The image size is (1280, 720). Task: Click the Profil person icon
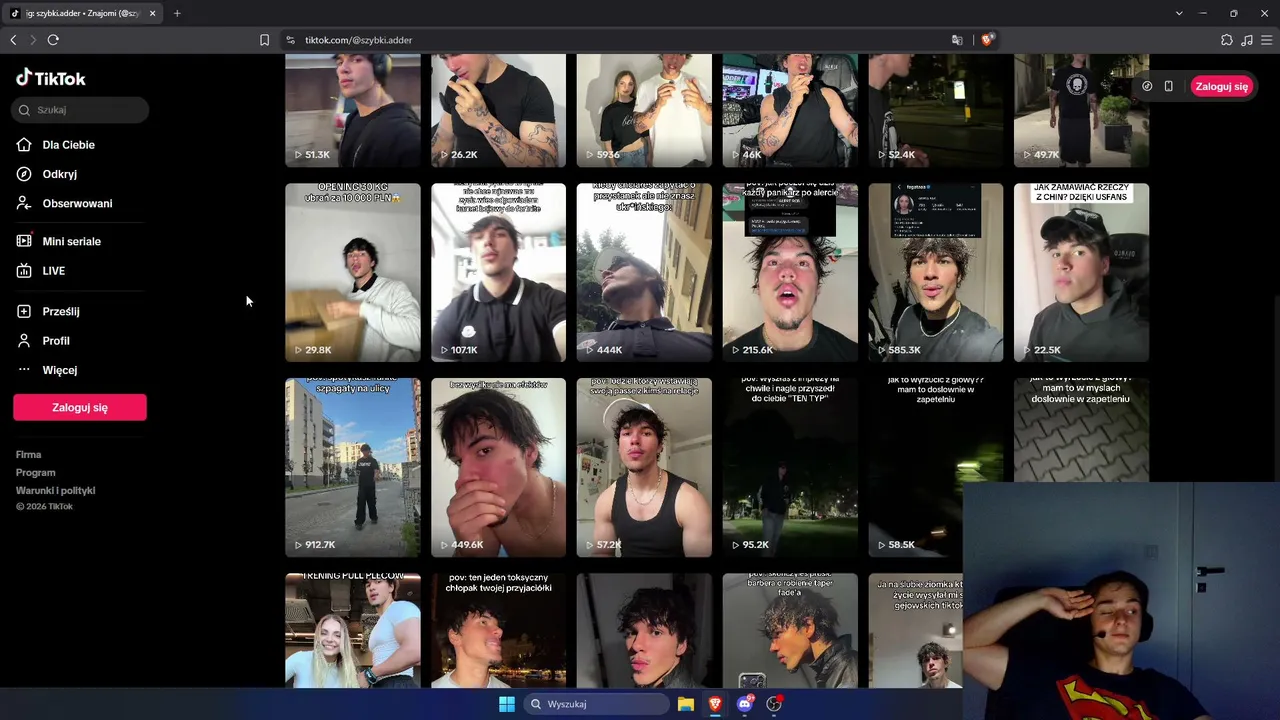pos(24,341)
